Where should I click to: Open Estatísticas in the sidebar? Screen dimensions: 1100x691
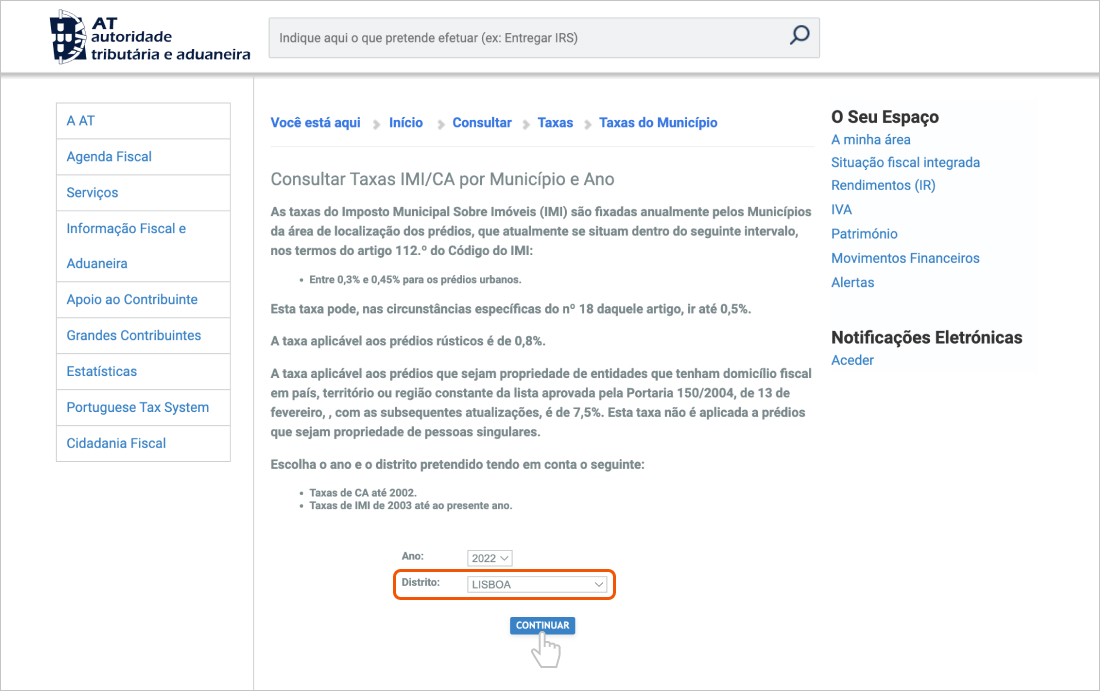point(102,372)
